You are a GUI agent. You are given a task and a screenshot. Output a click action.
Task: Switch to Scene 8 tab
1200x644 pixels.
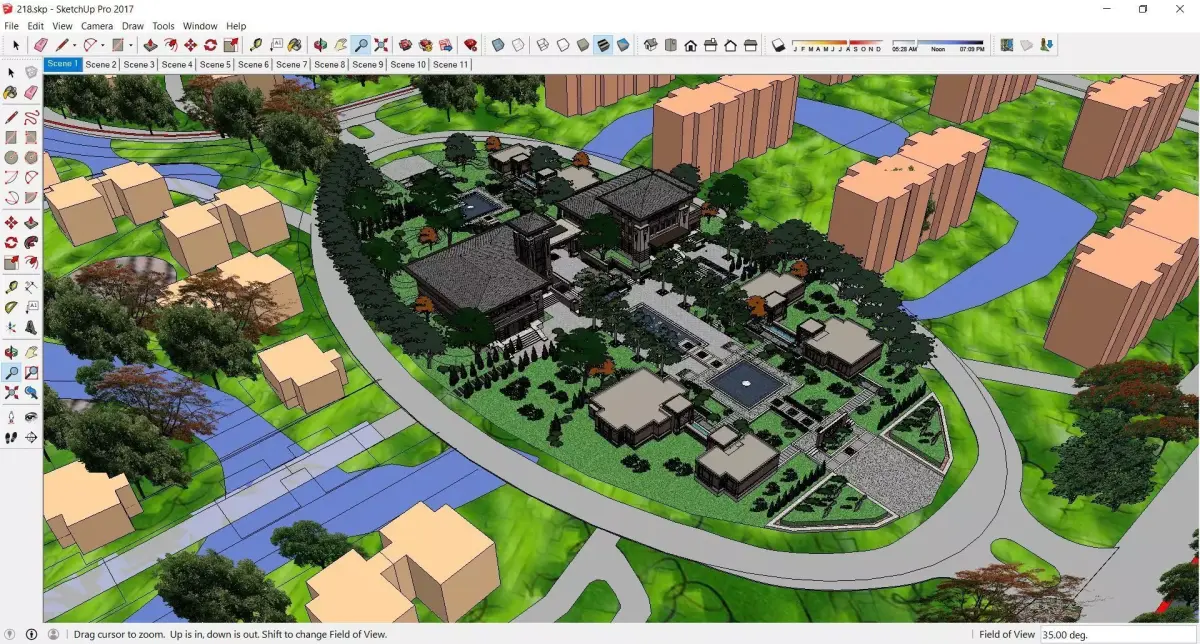click(x=330, y=64)
